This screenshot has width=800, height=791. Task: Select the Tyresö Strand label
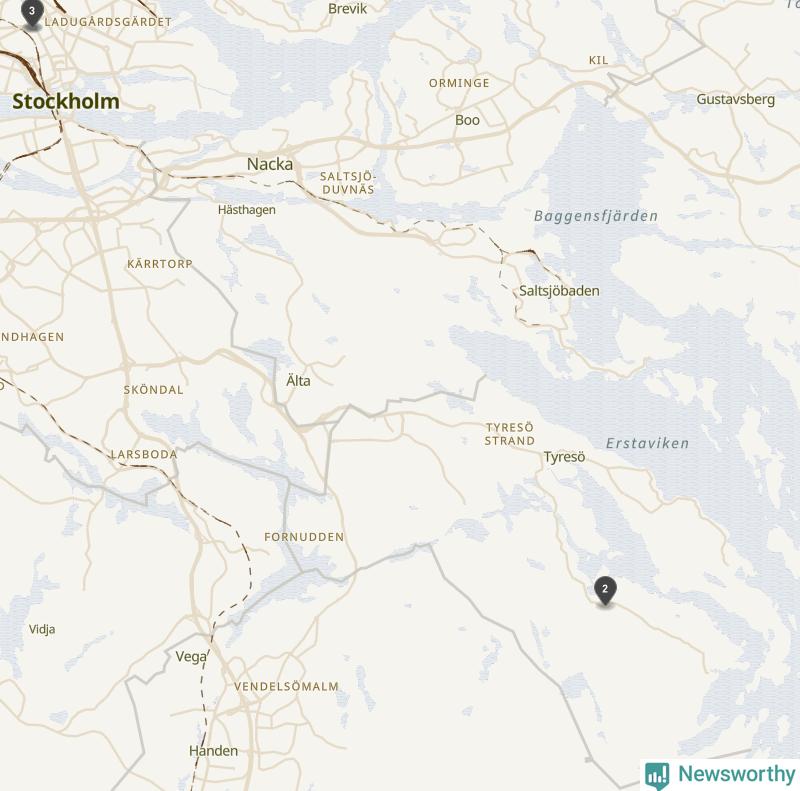click(x=510, y=434)
